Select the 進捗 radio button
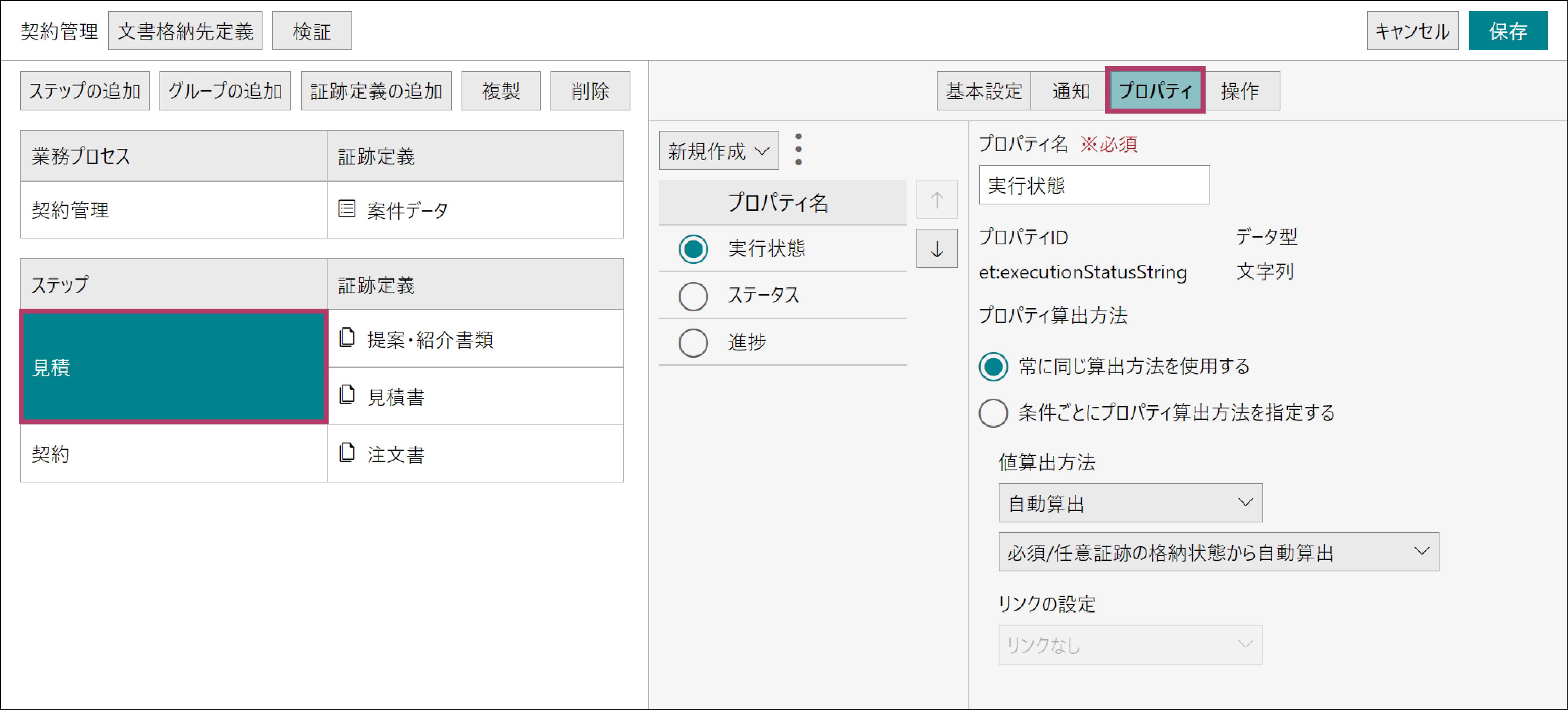Viewport: 1568px width, 710px height. coord(693,343)
